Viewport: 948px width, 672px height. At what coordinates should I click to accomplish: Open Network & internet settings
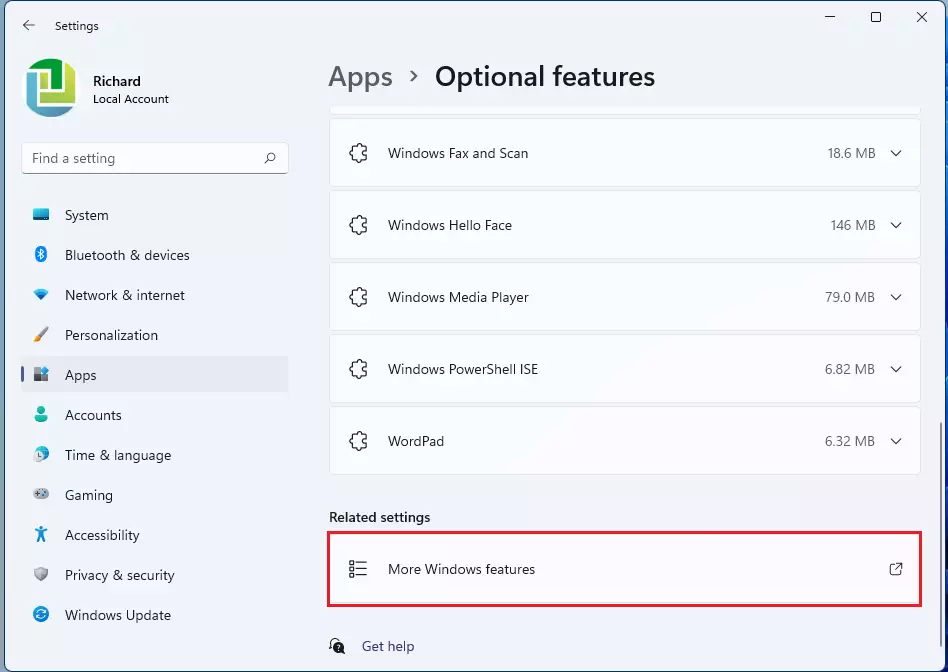[155, 295]
